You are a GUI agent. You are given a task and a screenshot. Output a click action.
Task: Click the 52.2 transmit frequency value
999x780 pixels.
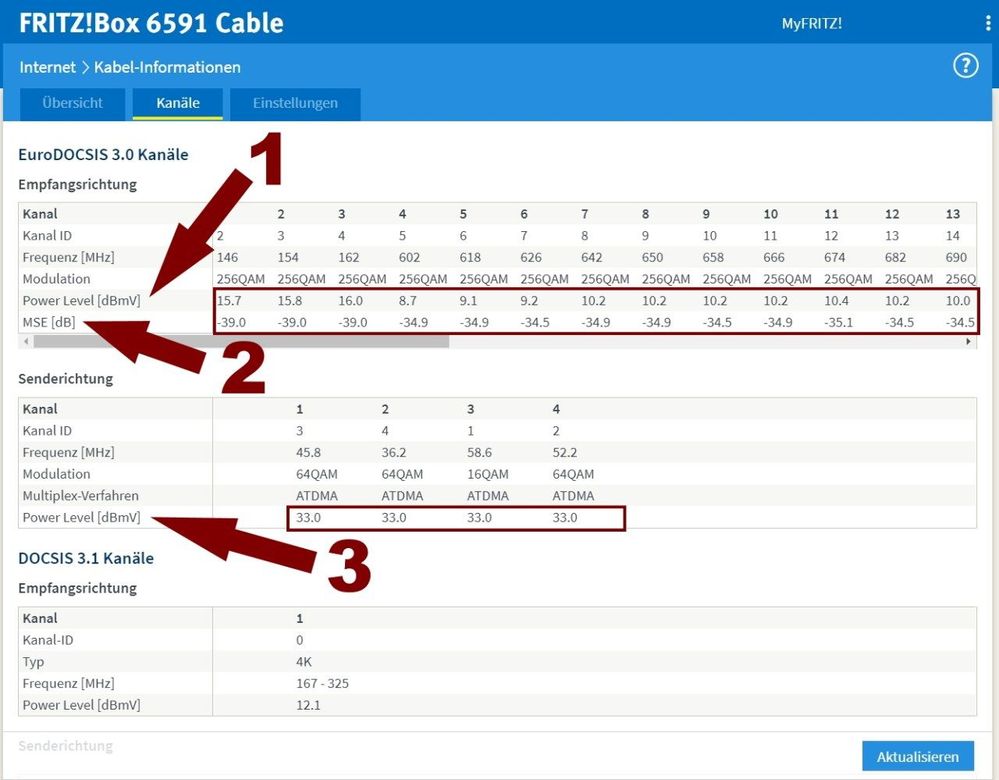pyautogui.click(x=564, y=452)
